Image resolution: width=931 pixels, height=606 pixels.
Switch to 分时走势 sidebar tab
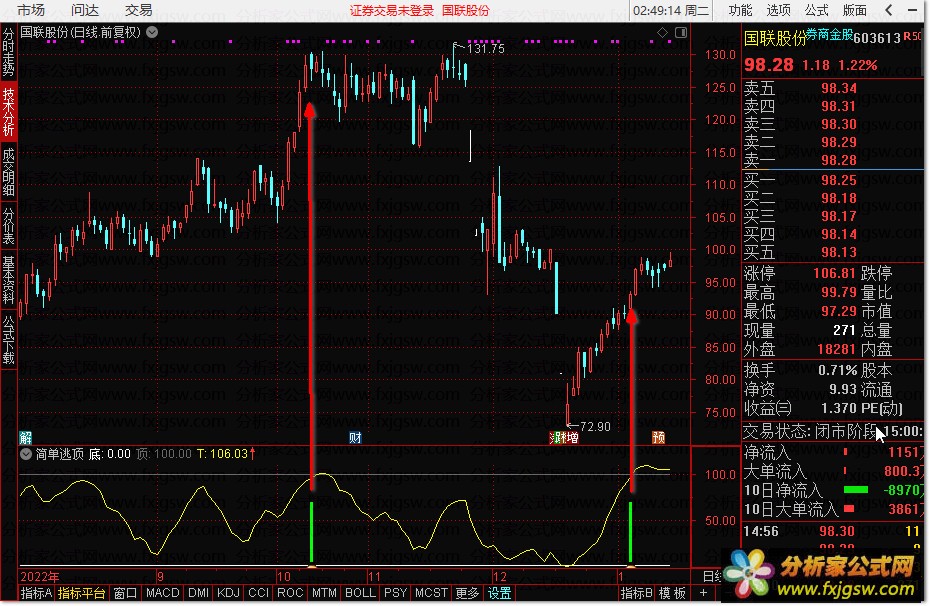[x=8, y=52]
